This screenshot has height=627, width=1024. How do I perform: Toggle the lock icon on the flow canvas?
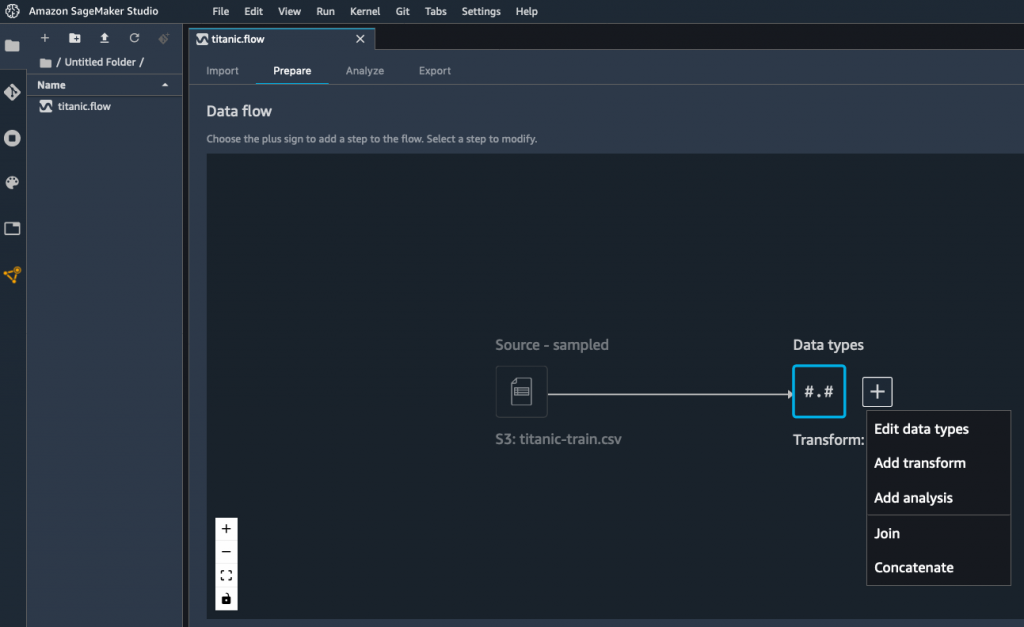[x=226, y=598]
